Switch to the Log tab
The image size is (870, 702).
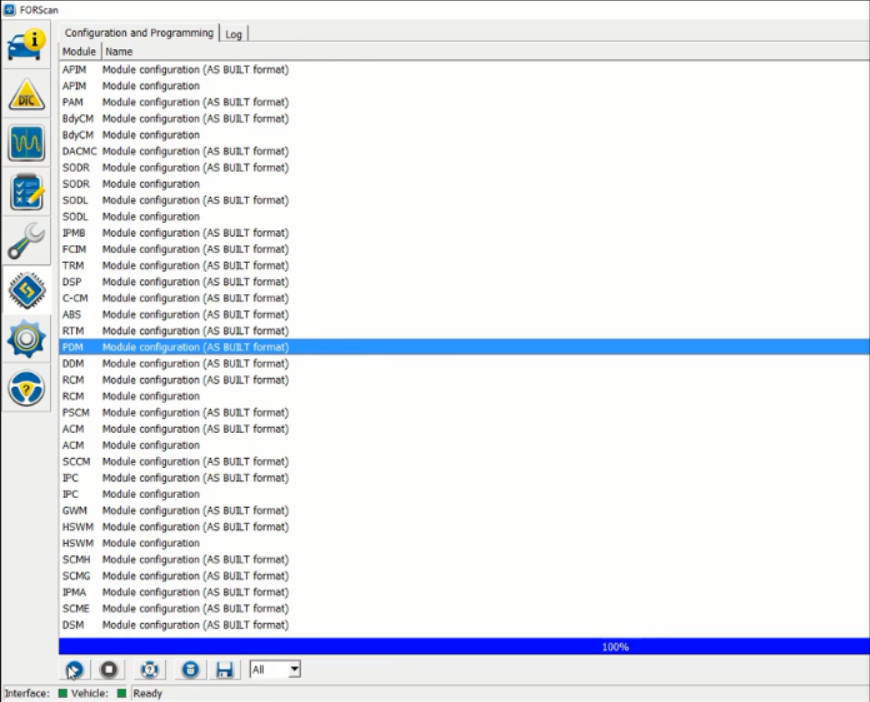tap(234, 34)
